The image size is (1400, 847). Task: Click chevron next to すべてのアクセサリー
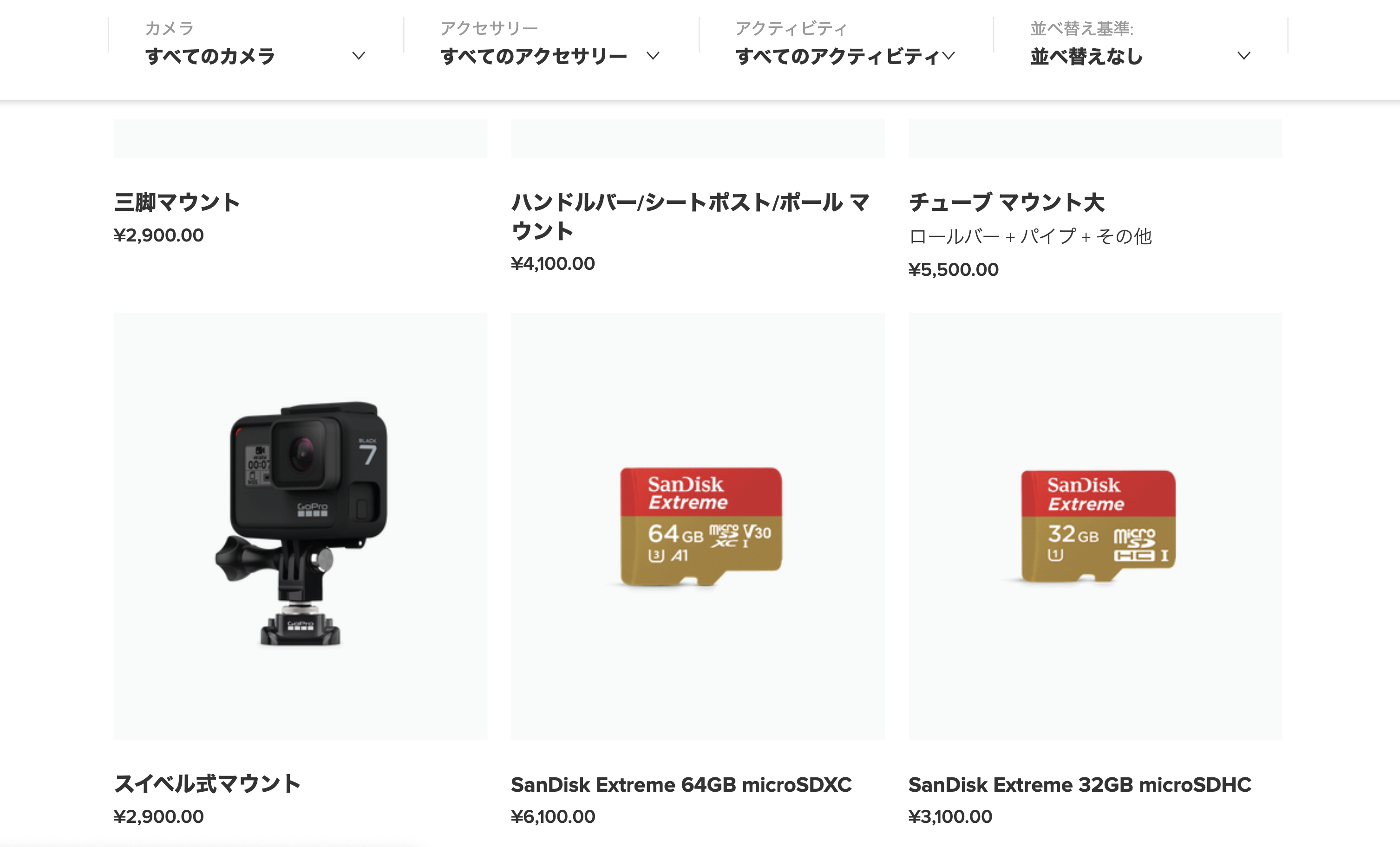pyautogui.click(x=653, y=56)
